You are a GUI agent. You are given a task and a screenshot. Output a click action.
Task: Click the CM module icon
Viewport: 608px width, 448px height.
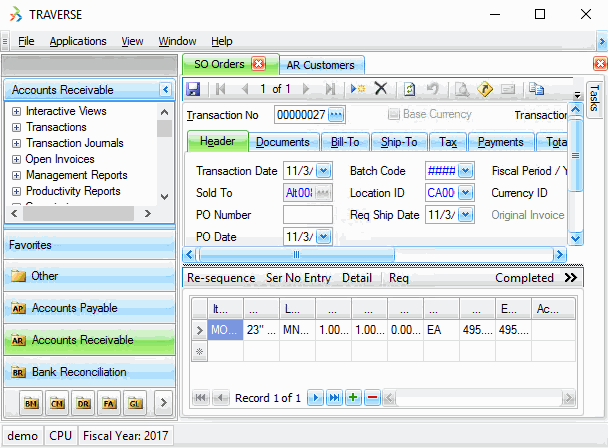pos(57,403)
